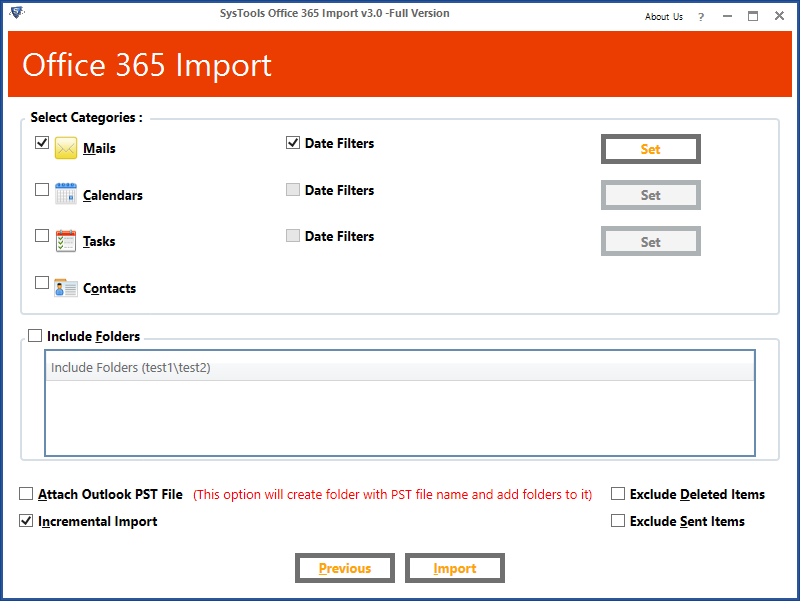Screen dimensions: 800x601
Task: Click the Select Categories group label
Action: tap(86, 117)
